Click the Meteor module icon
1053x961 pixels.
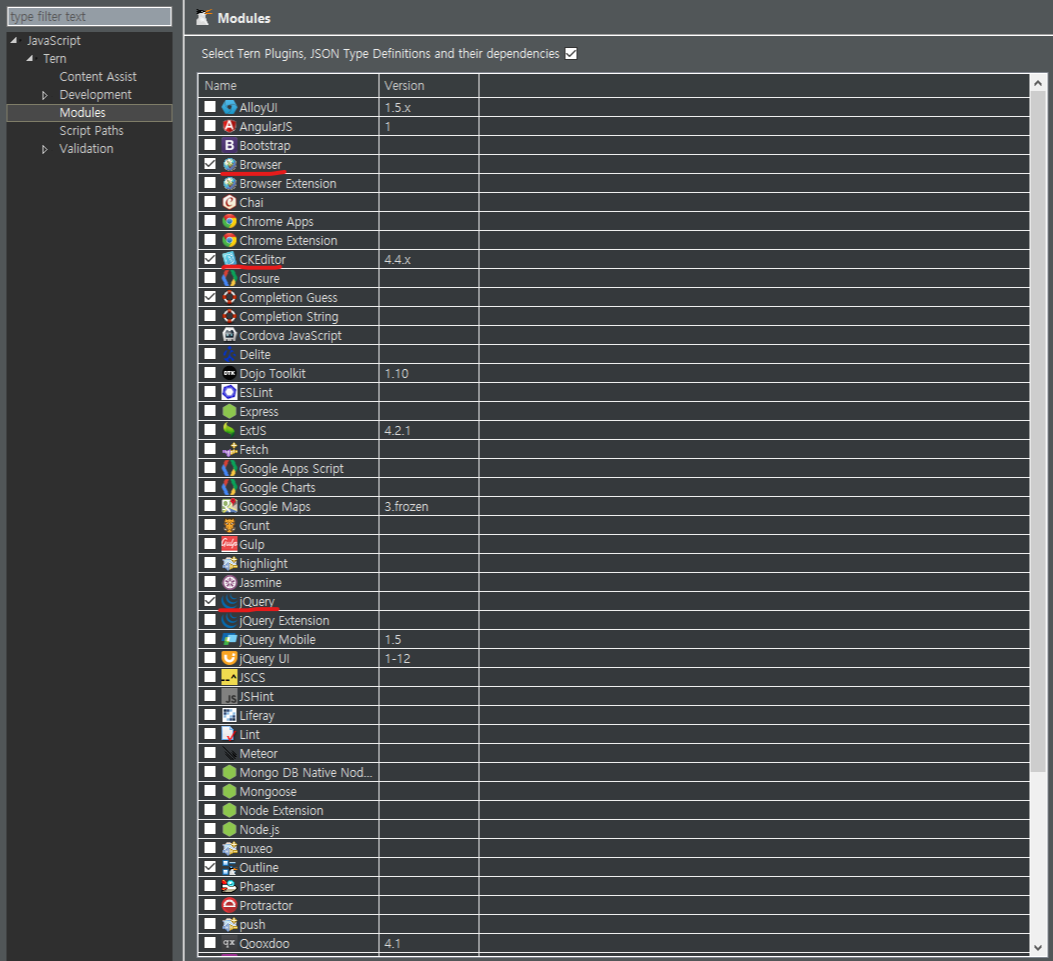tap(229, 753)
